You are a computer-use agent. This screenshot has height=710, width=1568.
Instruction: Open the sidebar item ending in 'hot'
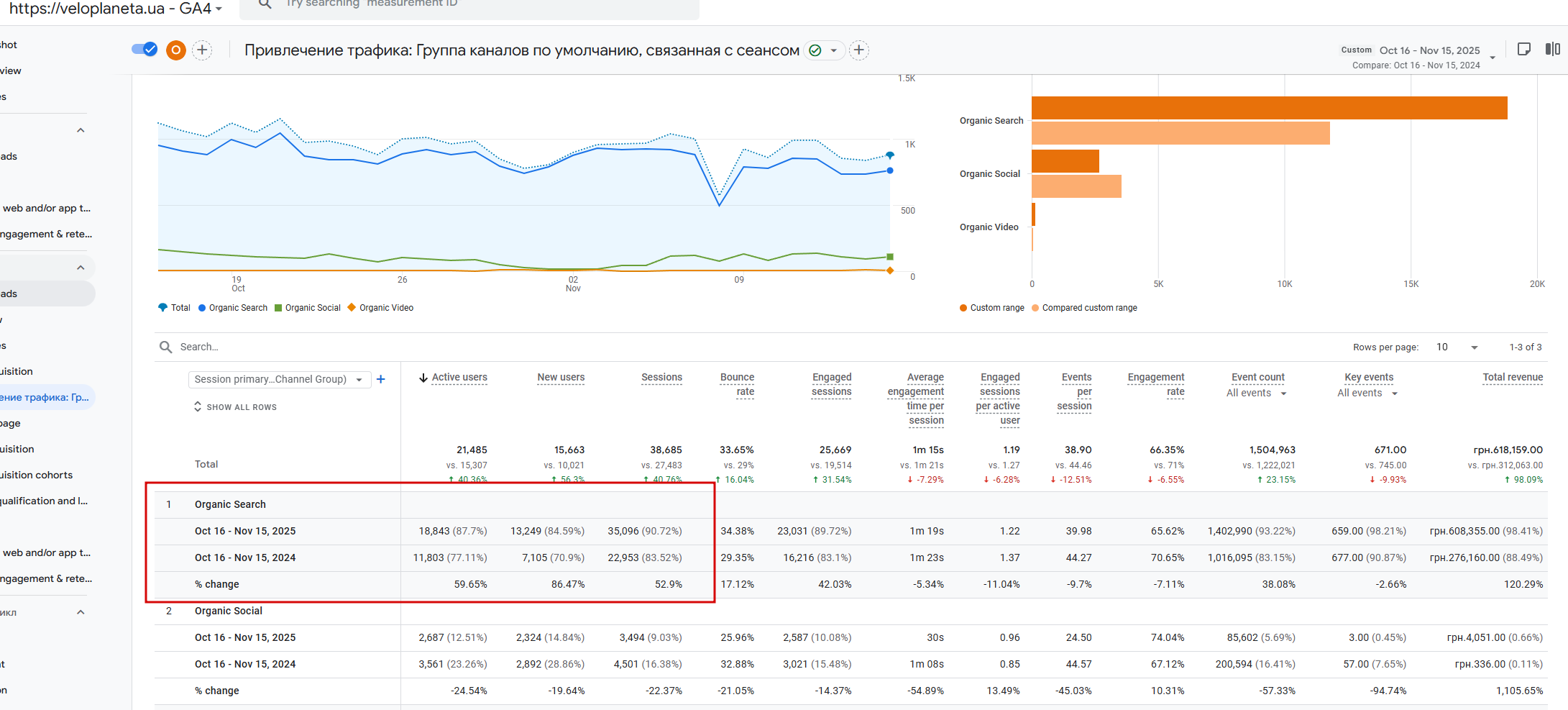coord(9,45)
